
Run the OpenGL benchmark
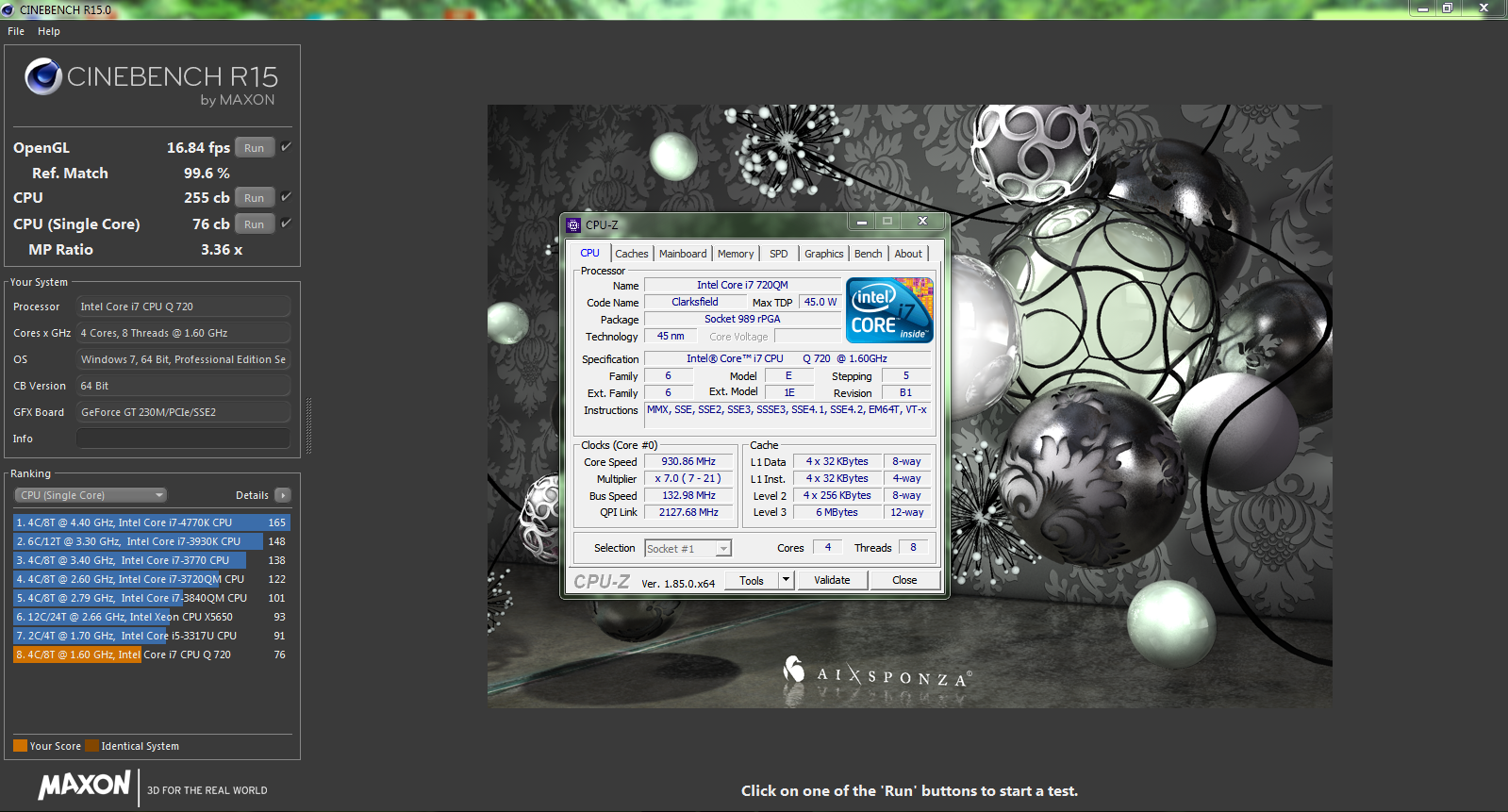click(255, 148)
